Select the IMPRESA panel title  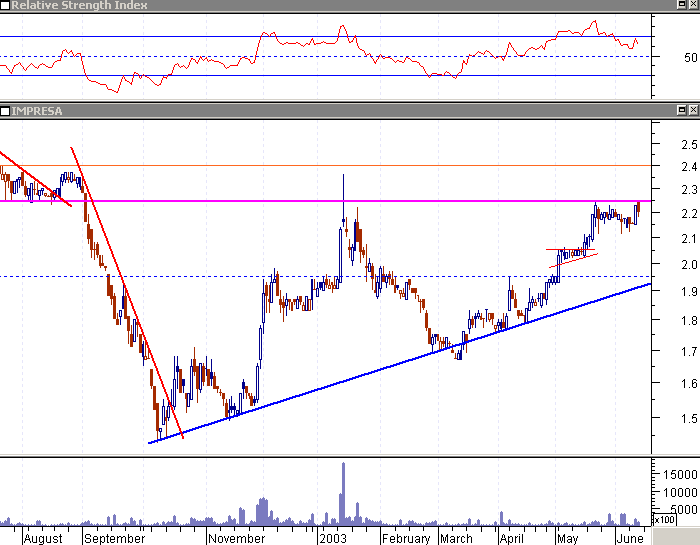point(37,111)
